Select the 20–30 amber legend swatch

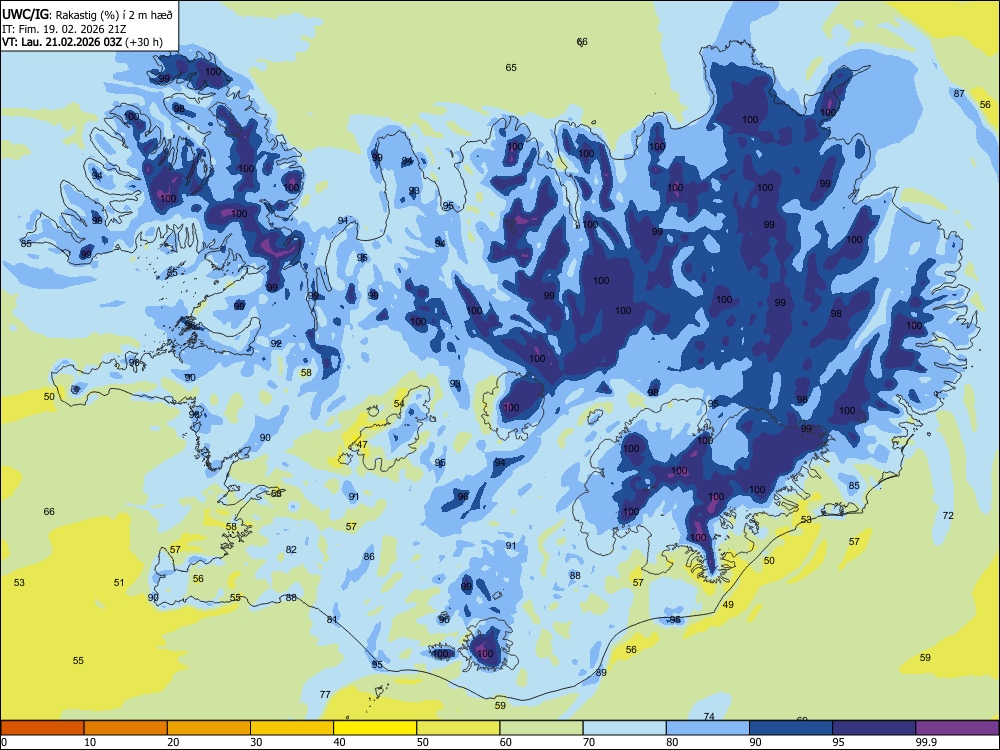209,728
